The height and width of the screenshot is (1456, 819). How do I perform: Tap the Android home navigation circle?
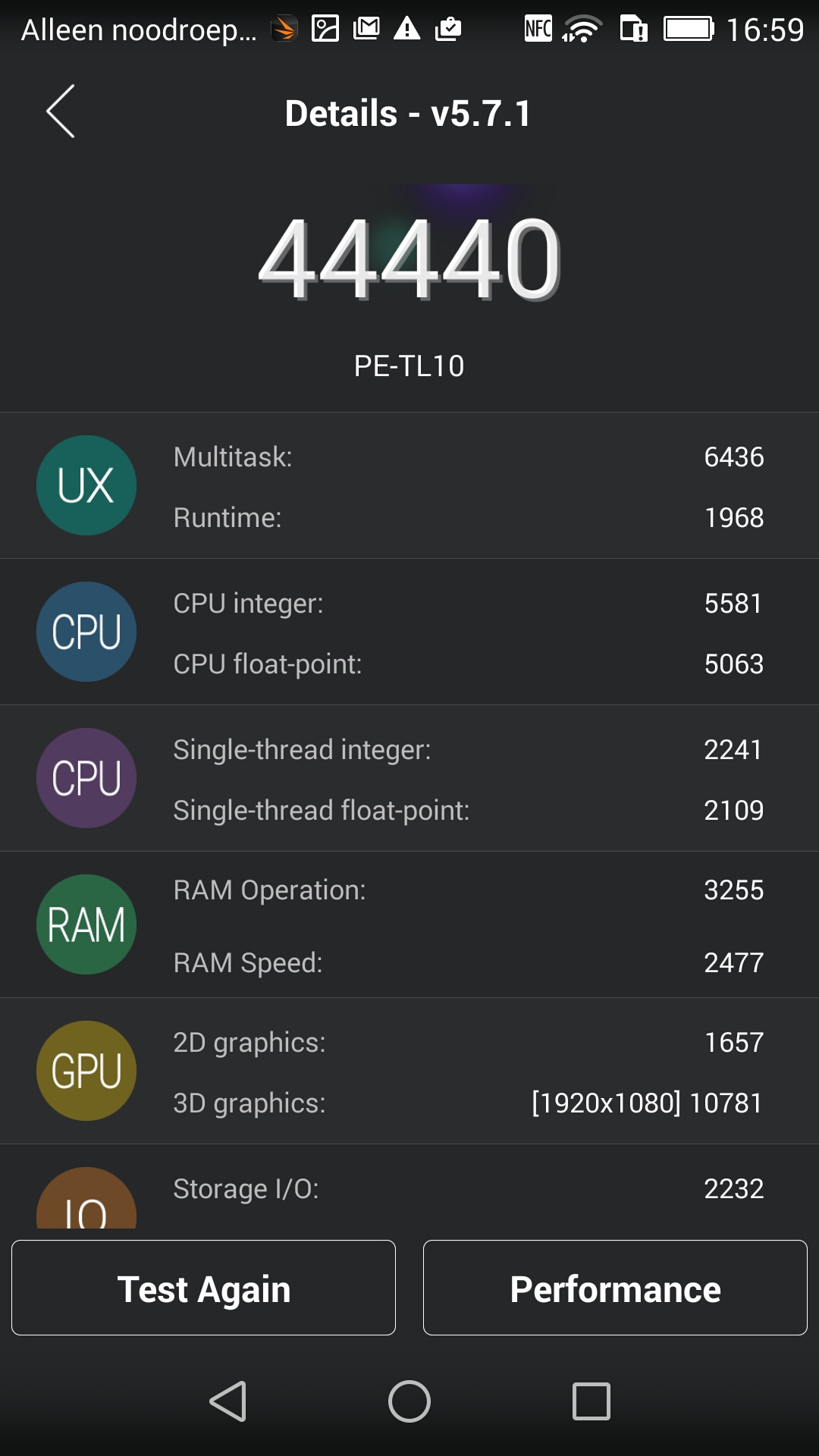[409, 1401]
